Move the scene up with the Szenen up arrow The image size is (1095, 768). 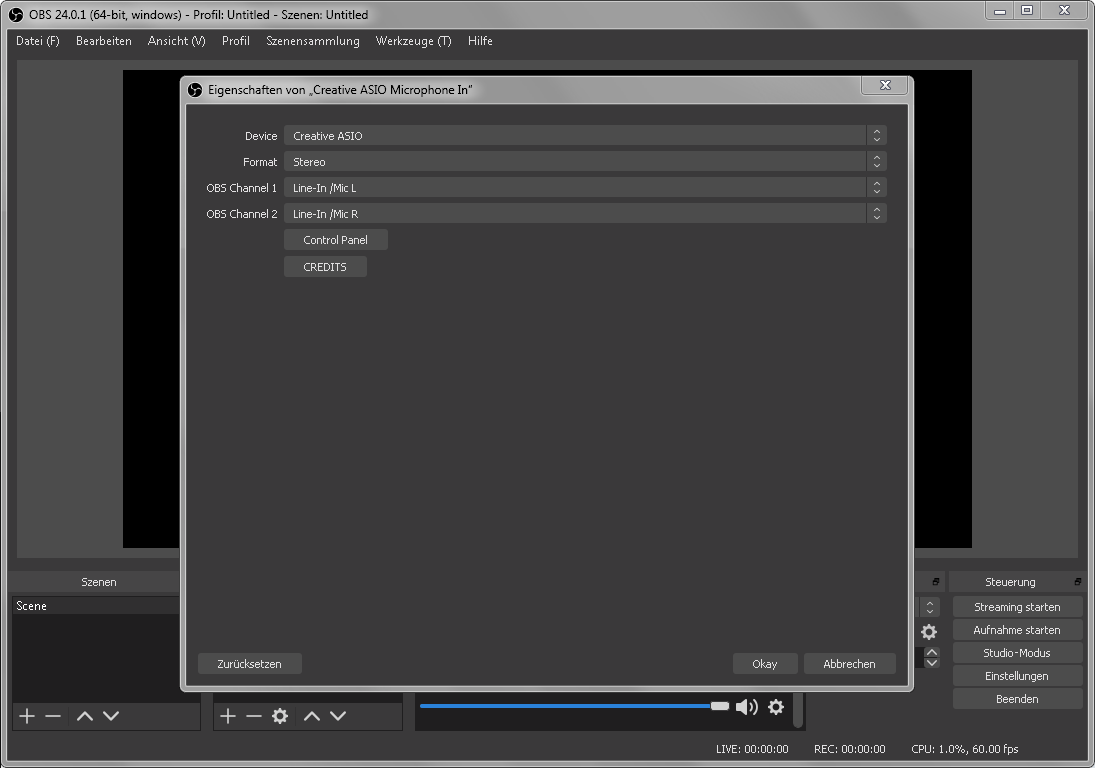84,716
